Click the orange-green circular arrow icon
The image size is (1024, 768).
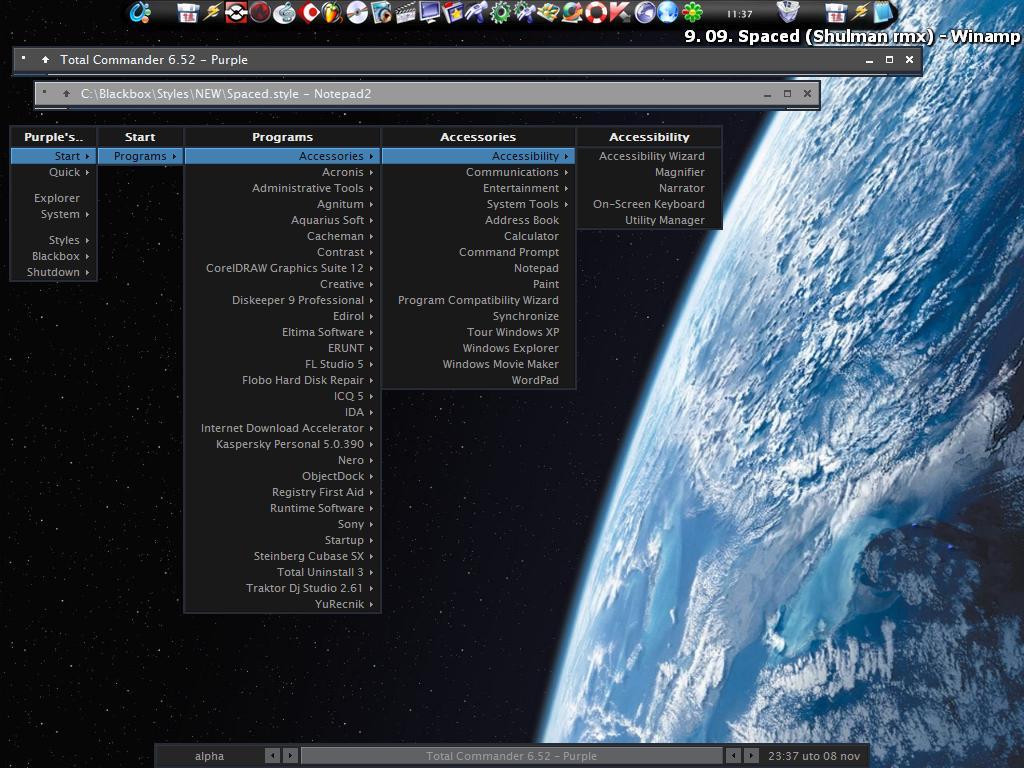[572, 12]
